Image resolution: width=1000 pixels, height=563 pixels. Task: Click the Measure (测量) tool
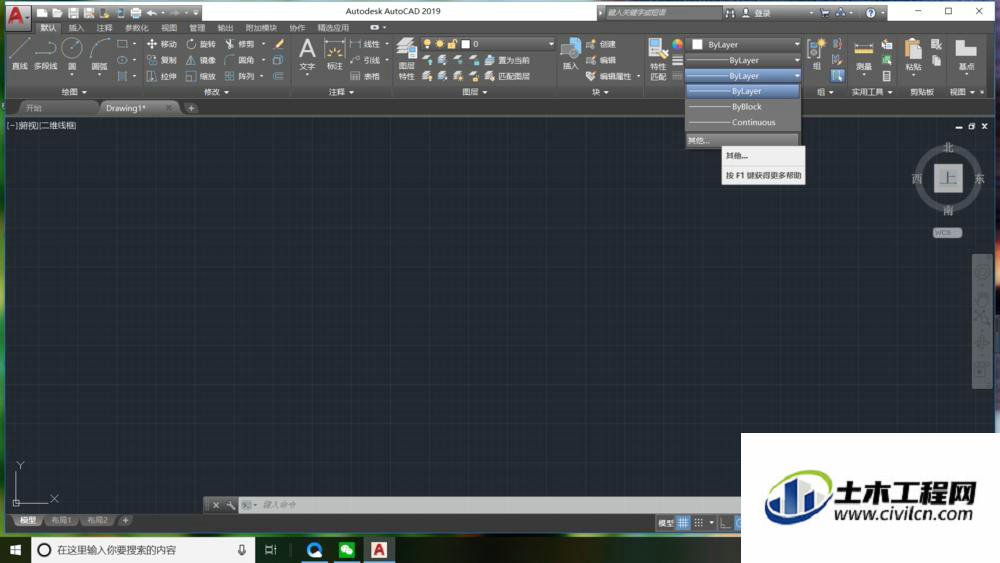pyautogui.click(x=864, y=54)
